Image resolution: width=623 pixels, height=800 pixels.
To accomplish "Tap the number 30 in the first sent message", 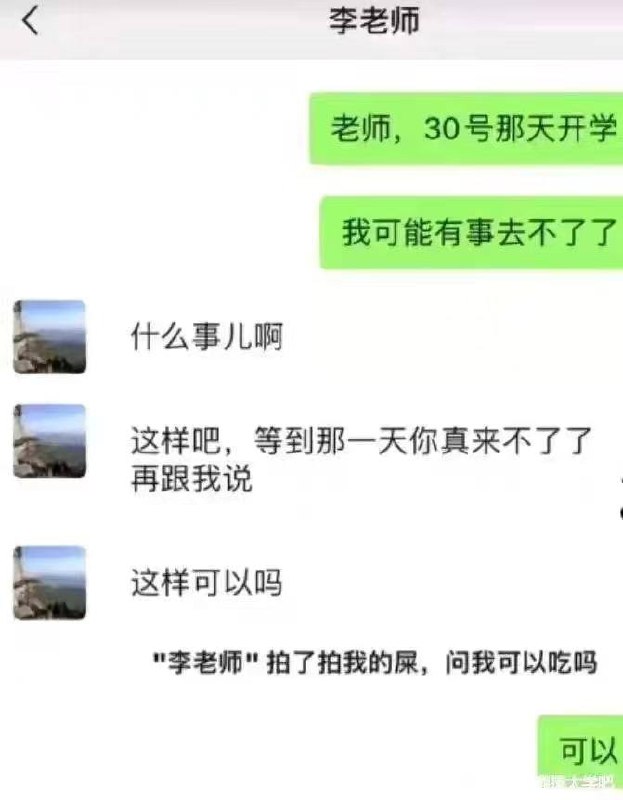I will tap(442, 128).
